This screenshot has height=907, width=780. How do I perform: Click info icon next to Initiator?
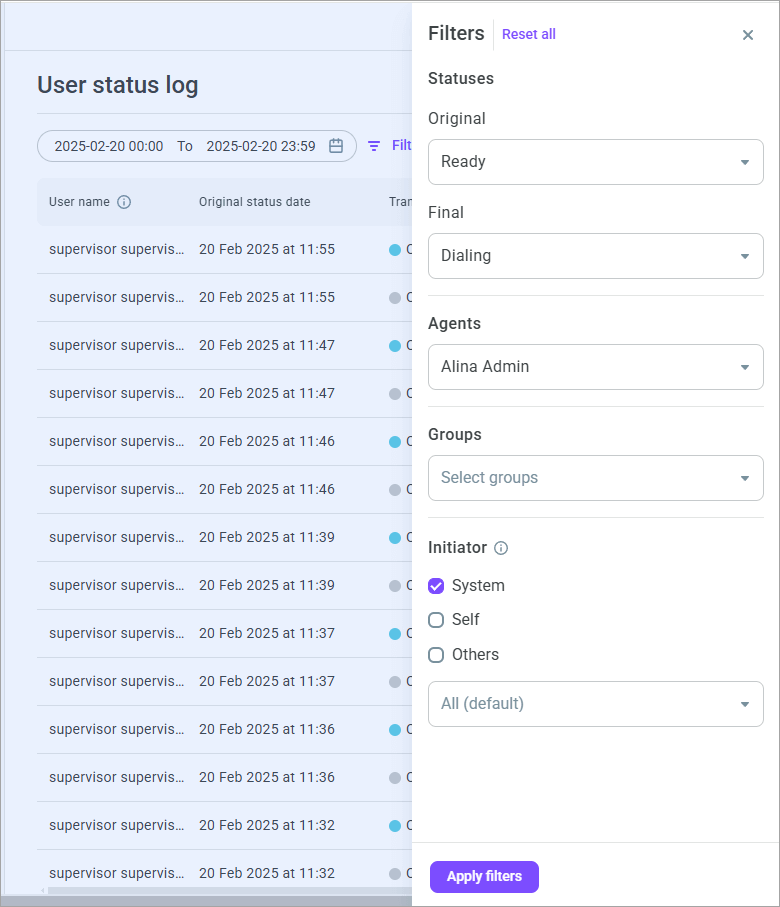[x=501, y=548]
